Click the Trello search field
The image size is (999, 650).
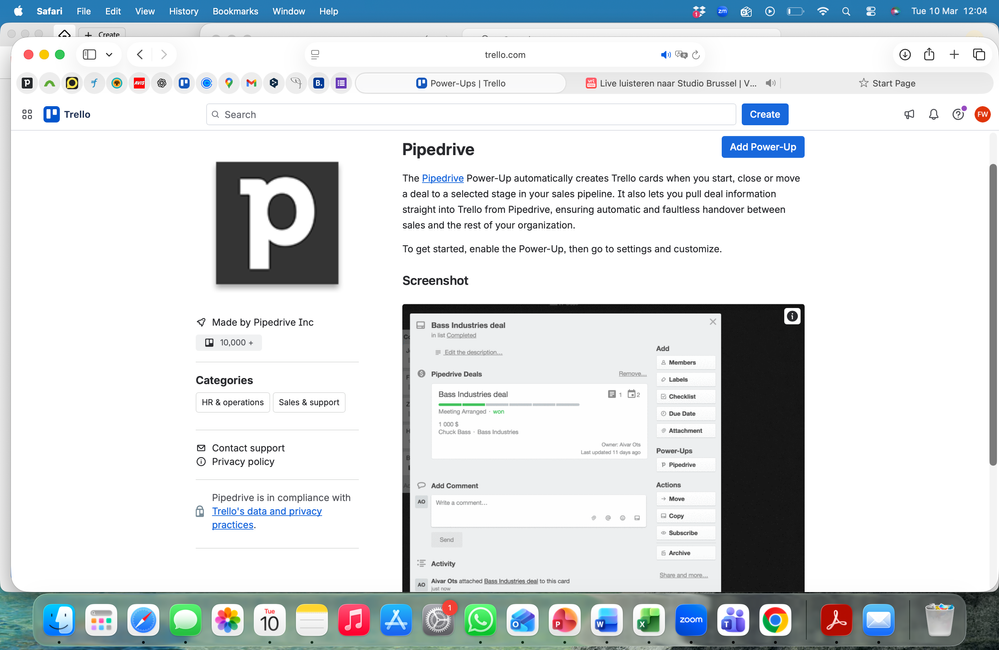471,115
